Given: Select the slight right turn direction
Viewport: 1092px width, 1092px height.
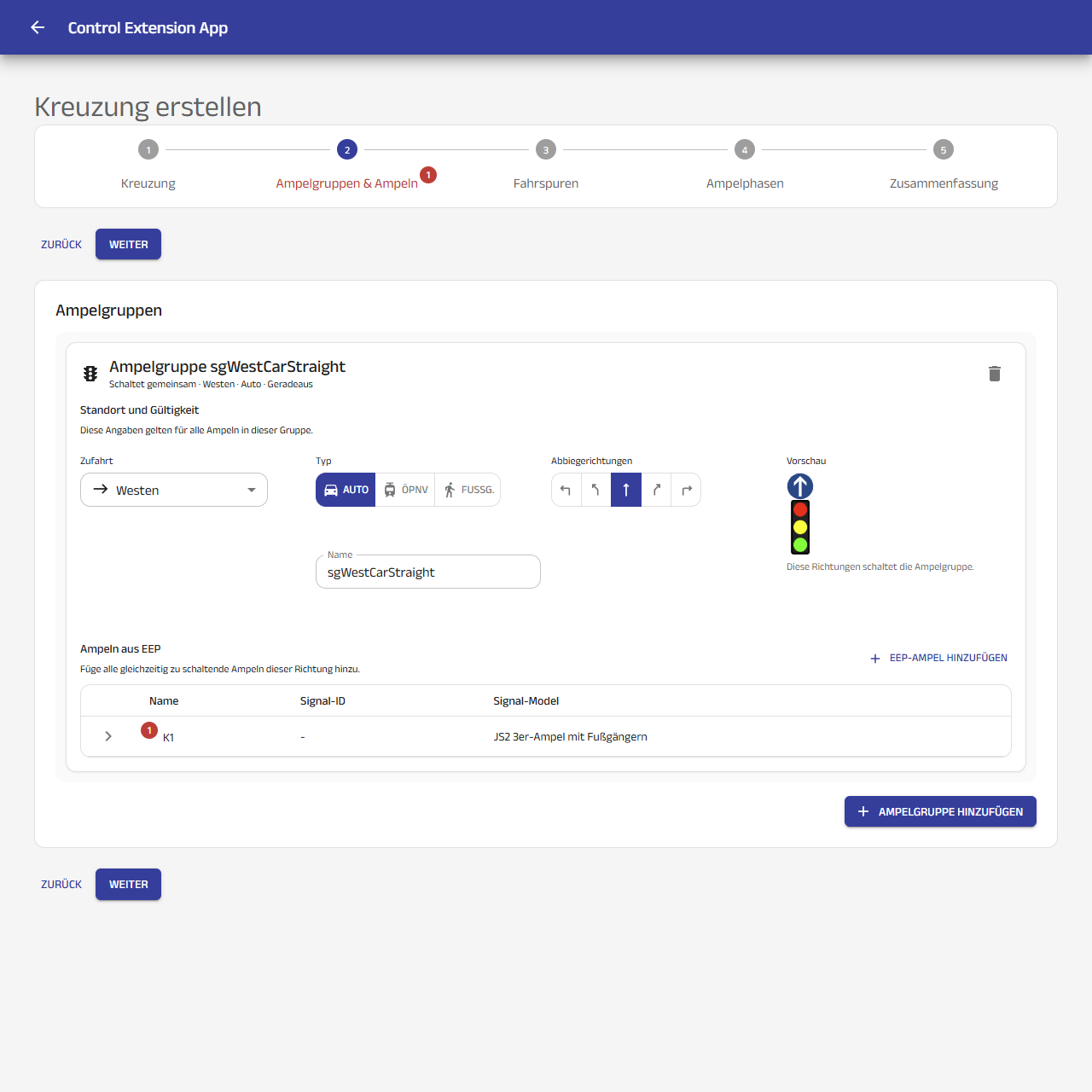Looking at the screenshot, I should [656, 490].
